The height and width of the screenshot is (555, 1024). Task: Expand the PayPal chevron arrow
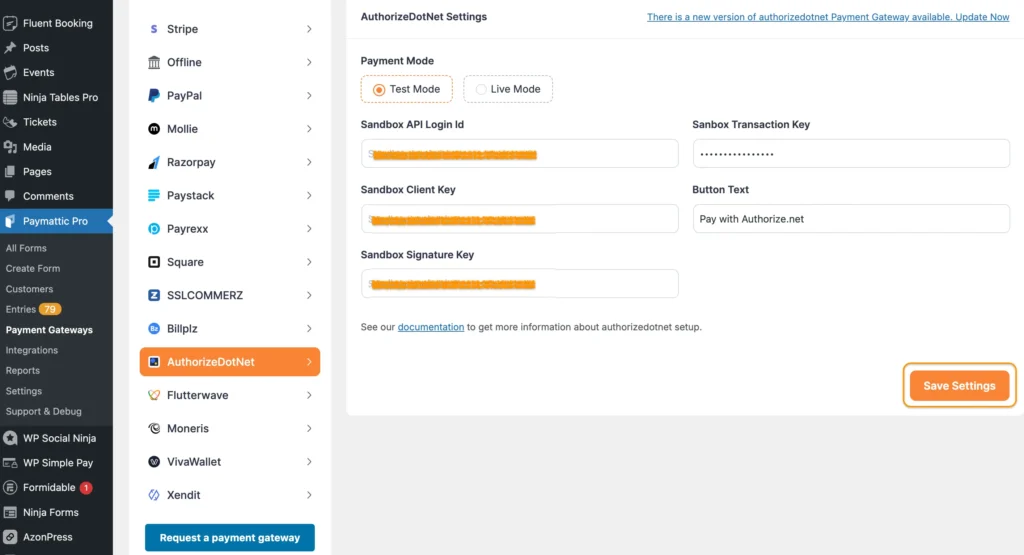click(x=309, y=95)
